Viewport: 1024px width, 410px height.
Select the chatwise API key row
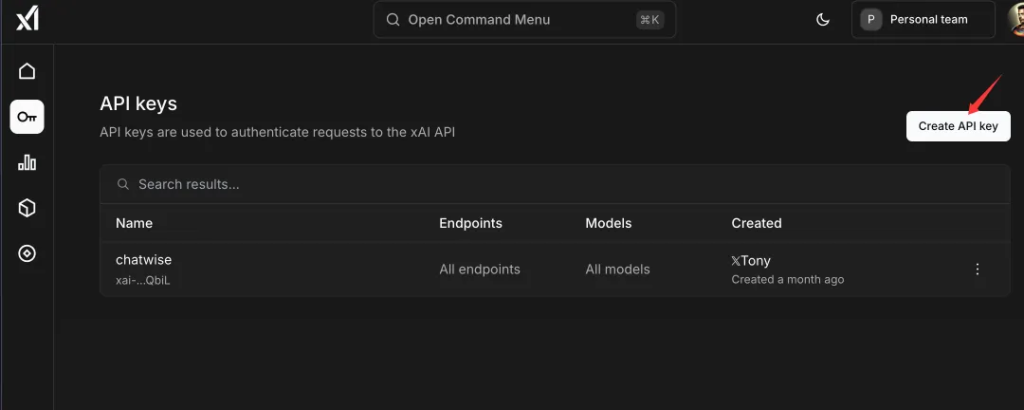tap(555, 269)
